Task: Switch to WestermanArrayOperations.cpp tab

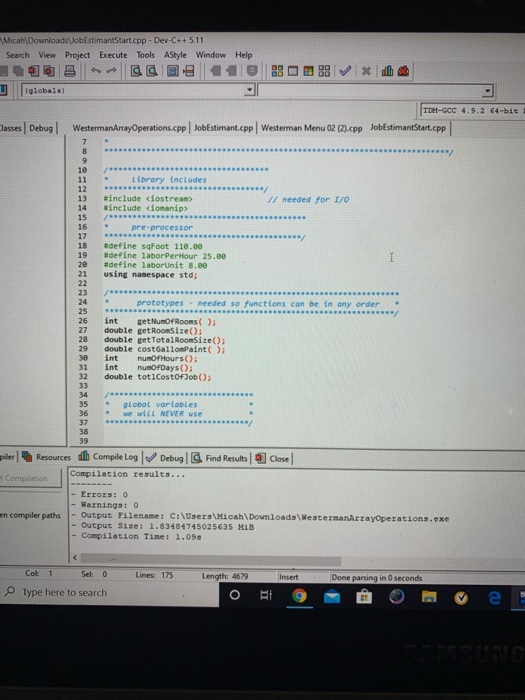Action: (x=129, y=128)
